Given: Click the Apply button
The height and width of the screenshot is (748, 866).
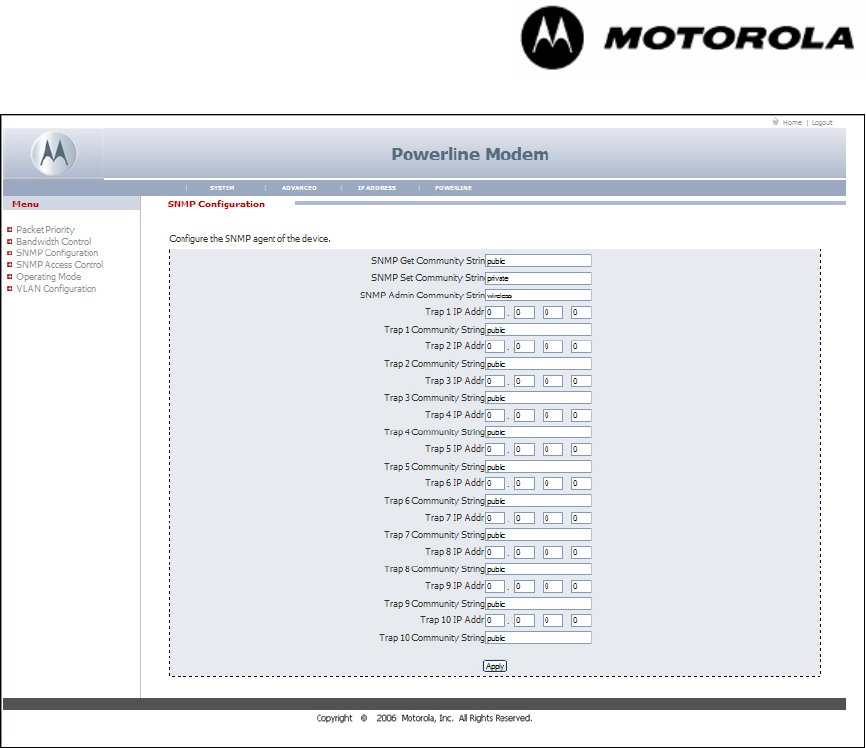Looking at the screenshot, I should tap(495, 666).
